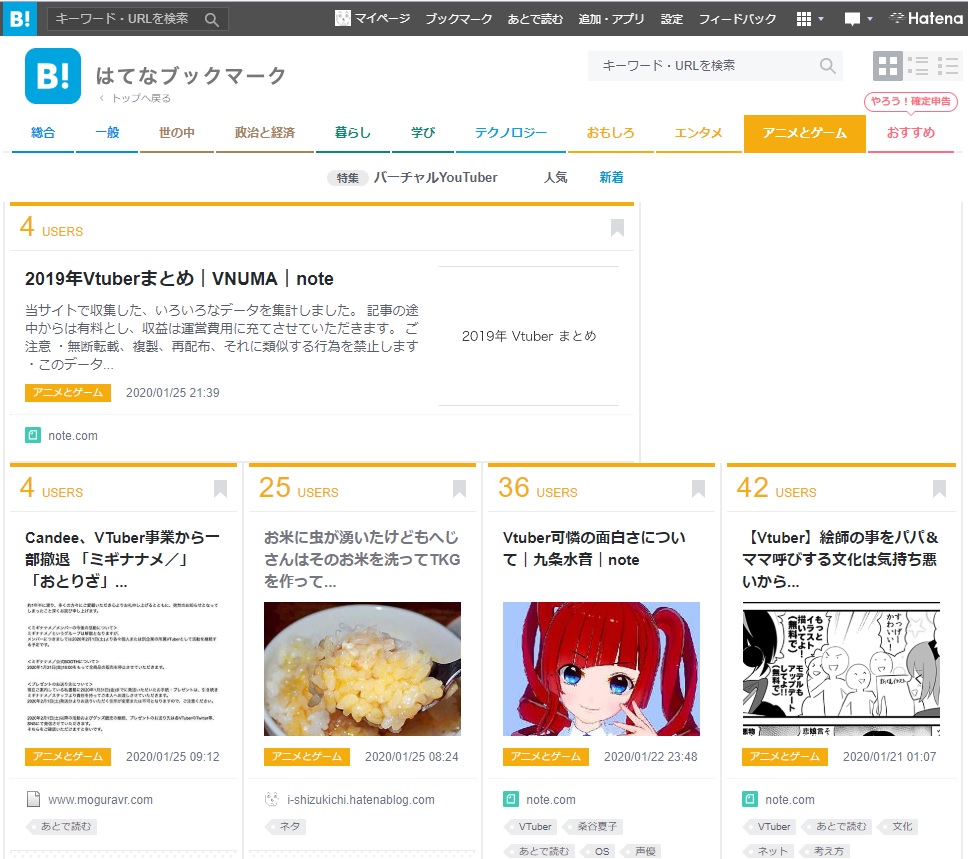The width and height of the screenshot is (968, 859).
Task: Select the 政治と経済 category tab
Action: (x=265, y=133)
